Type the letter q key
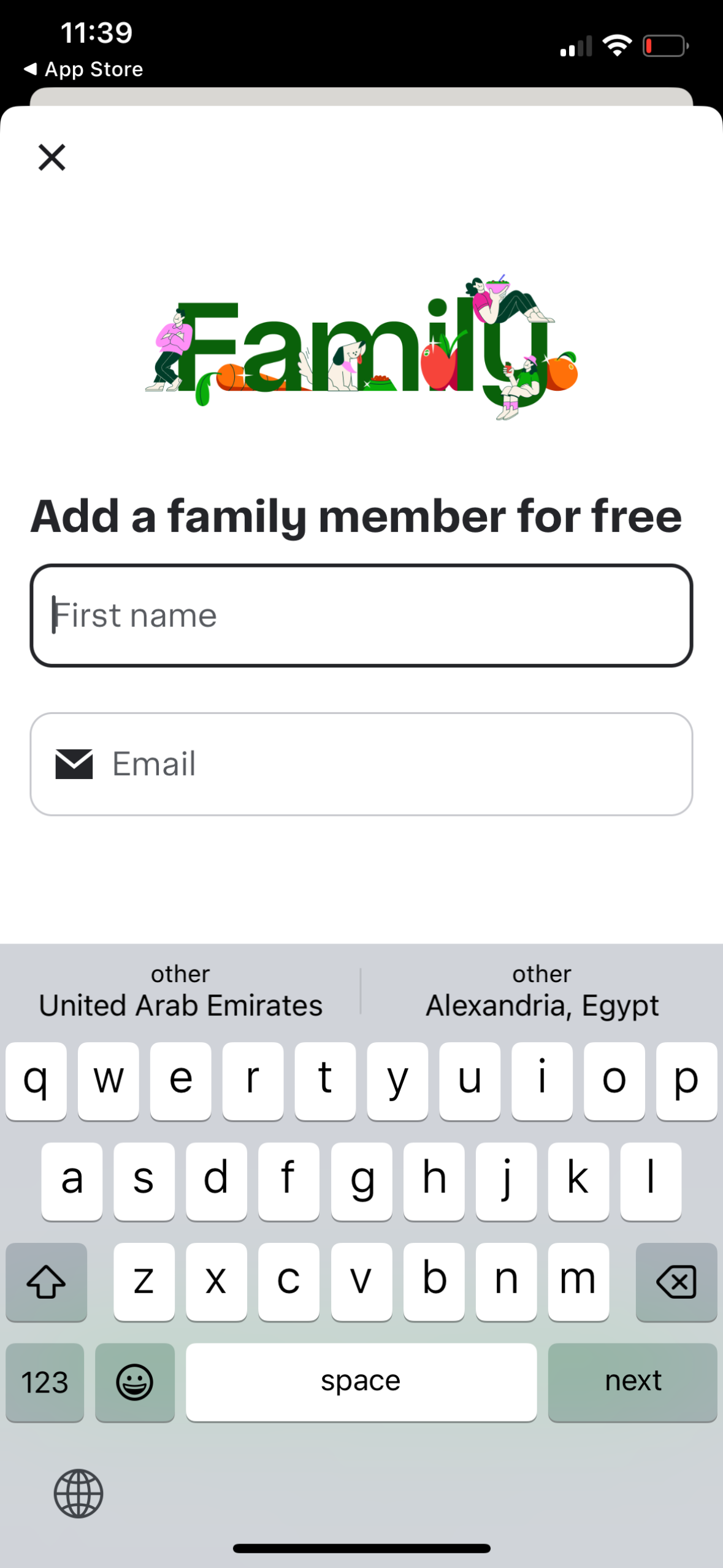The width and height of the screenshot is (723, 1568). click(x=36, y=1080)
